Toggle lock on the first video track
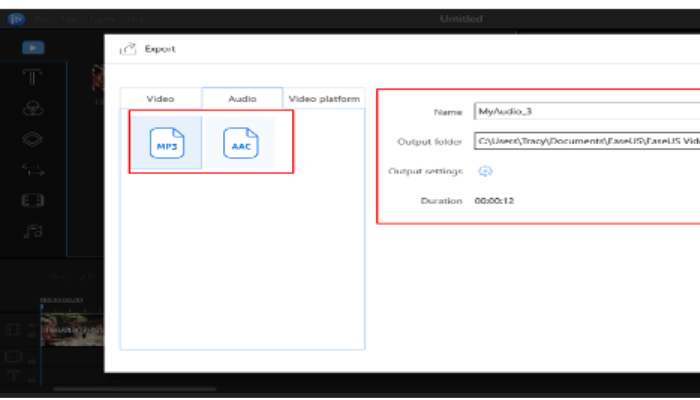The image size is (700, 400). coord(32,335)
